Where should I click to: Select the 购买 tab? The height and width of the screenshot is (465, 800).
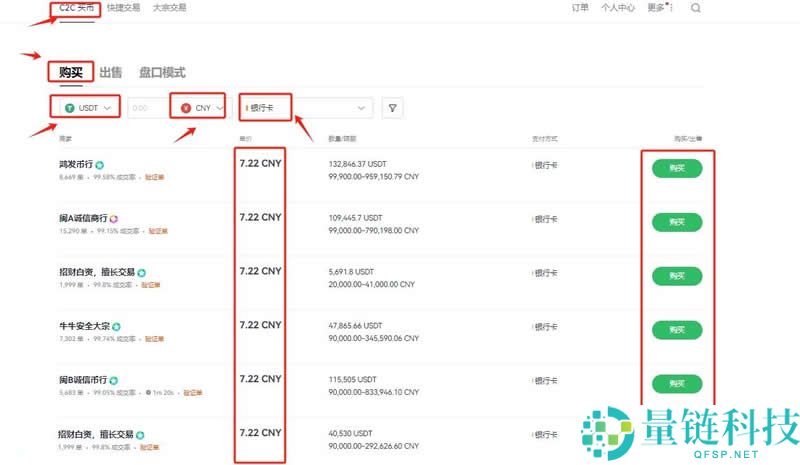(71, 72)
